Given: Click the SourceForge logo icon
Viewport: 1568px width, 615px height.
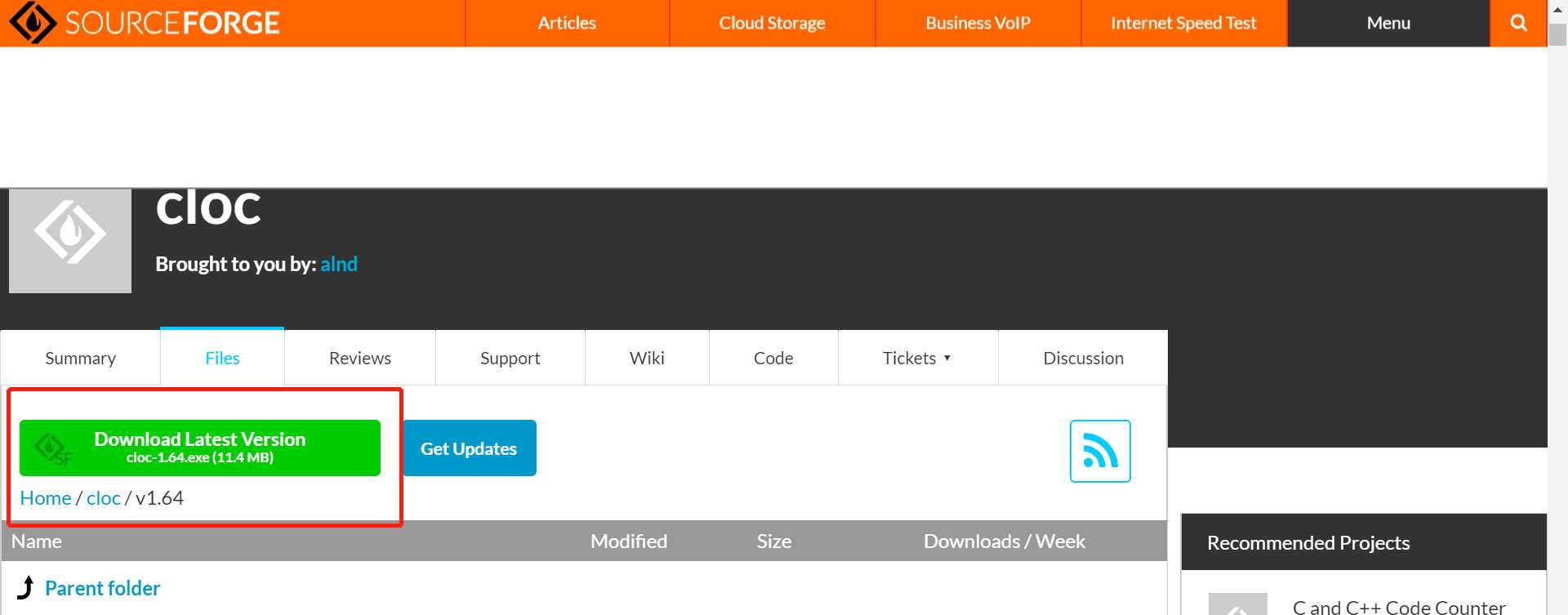Looking at the screenshot, I should tap(32, 22).
